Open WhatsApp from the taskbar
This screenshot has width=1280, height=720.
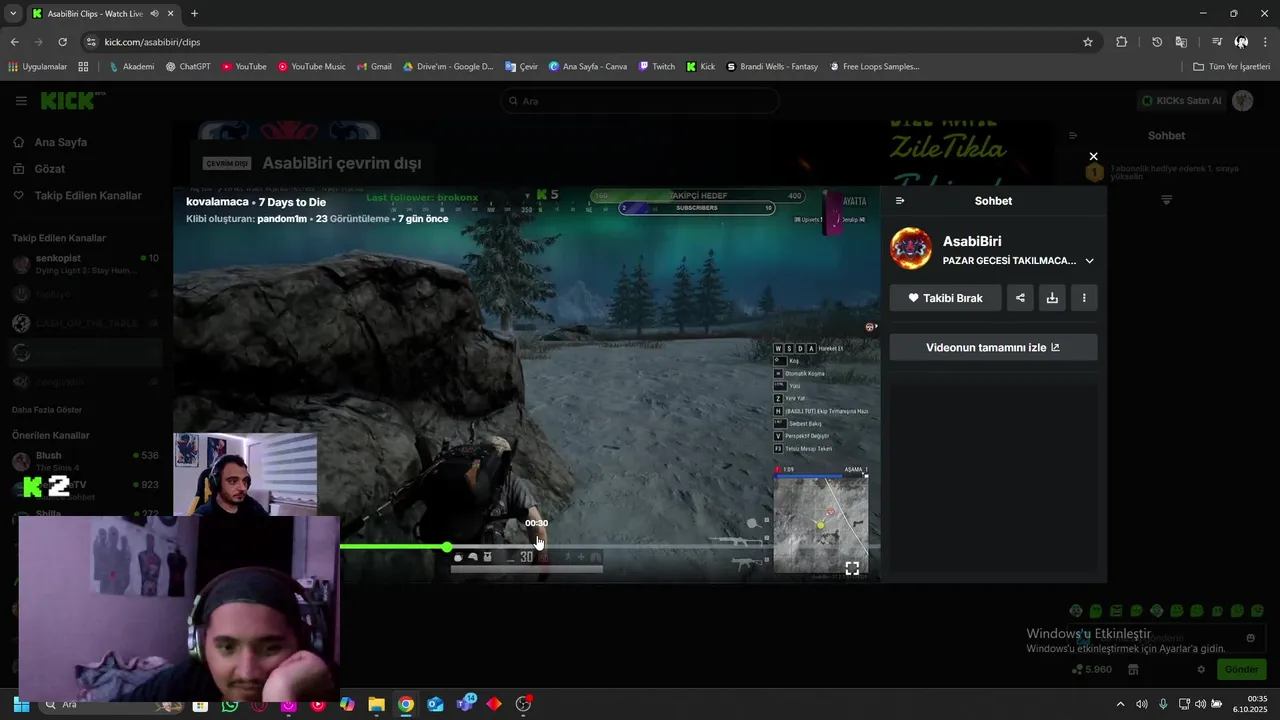point(230,704)
